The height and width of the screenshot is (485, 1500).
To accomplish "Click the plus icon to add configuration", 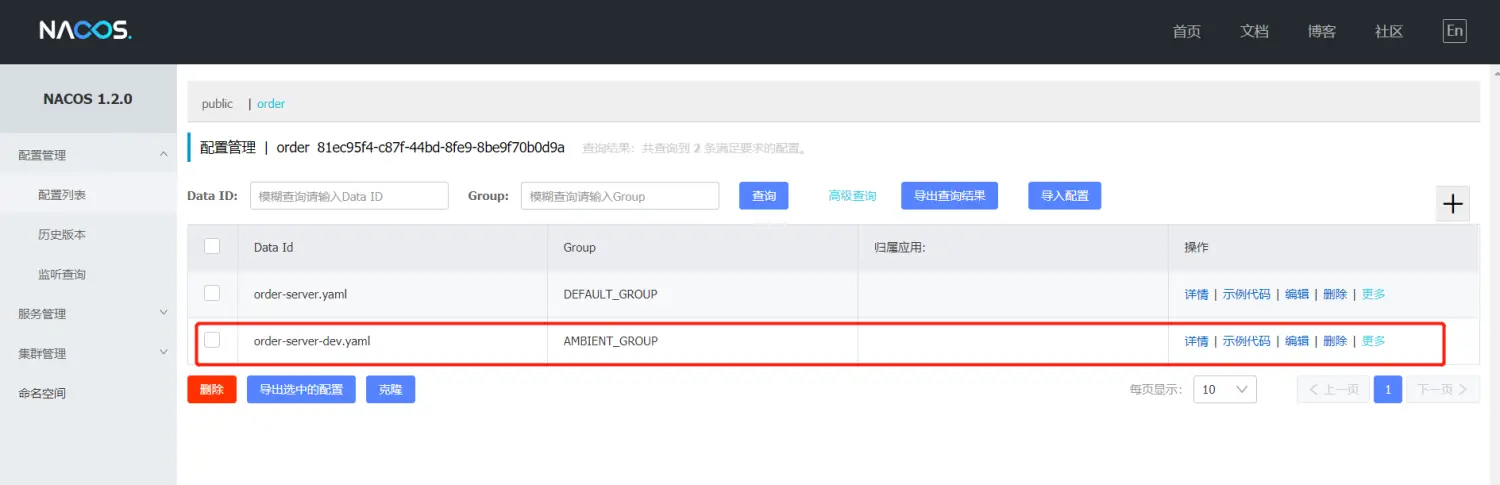I will click(1452, 204).
